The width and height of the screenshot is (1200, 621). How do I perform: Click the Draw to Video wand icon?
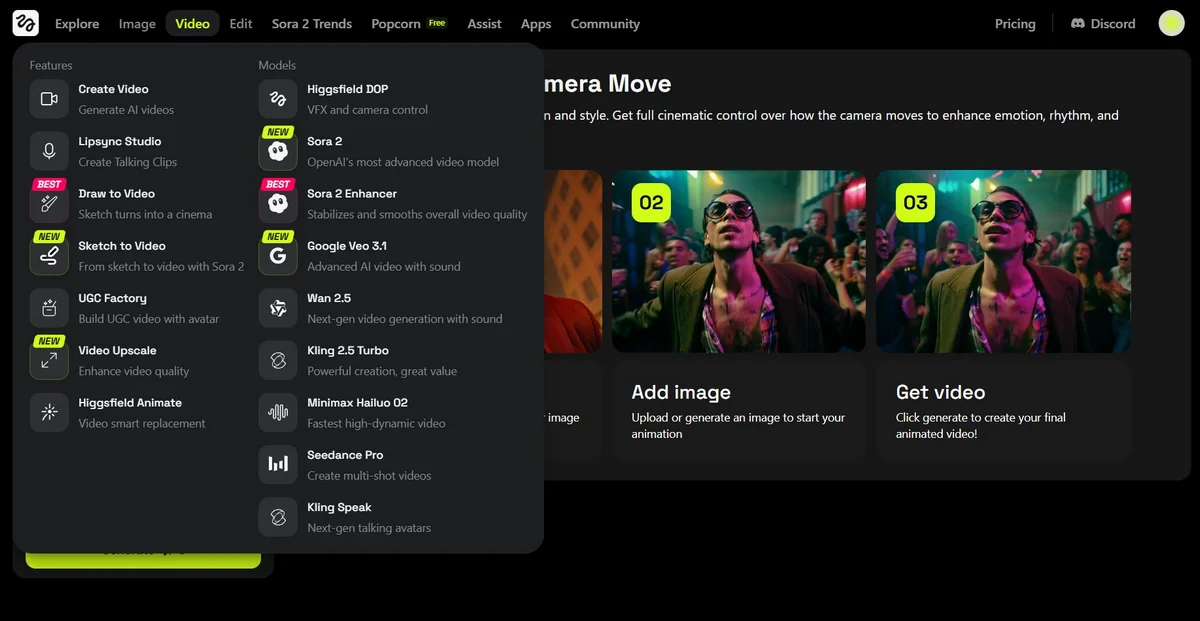tap(49, 203)
